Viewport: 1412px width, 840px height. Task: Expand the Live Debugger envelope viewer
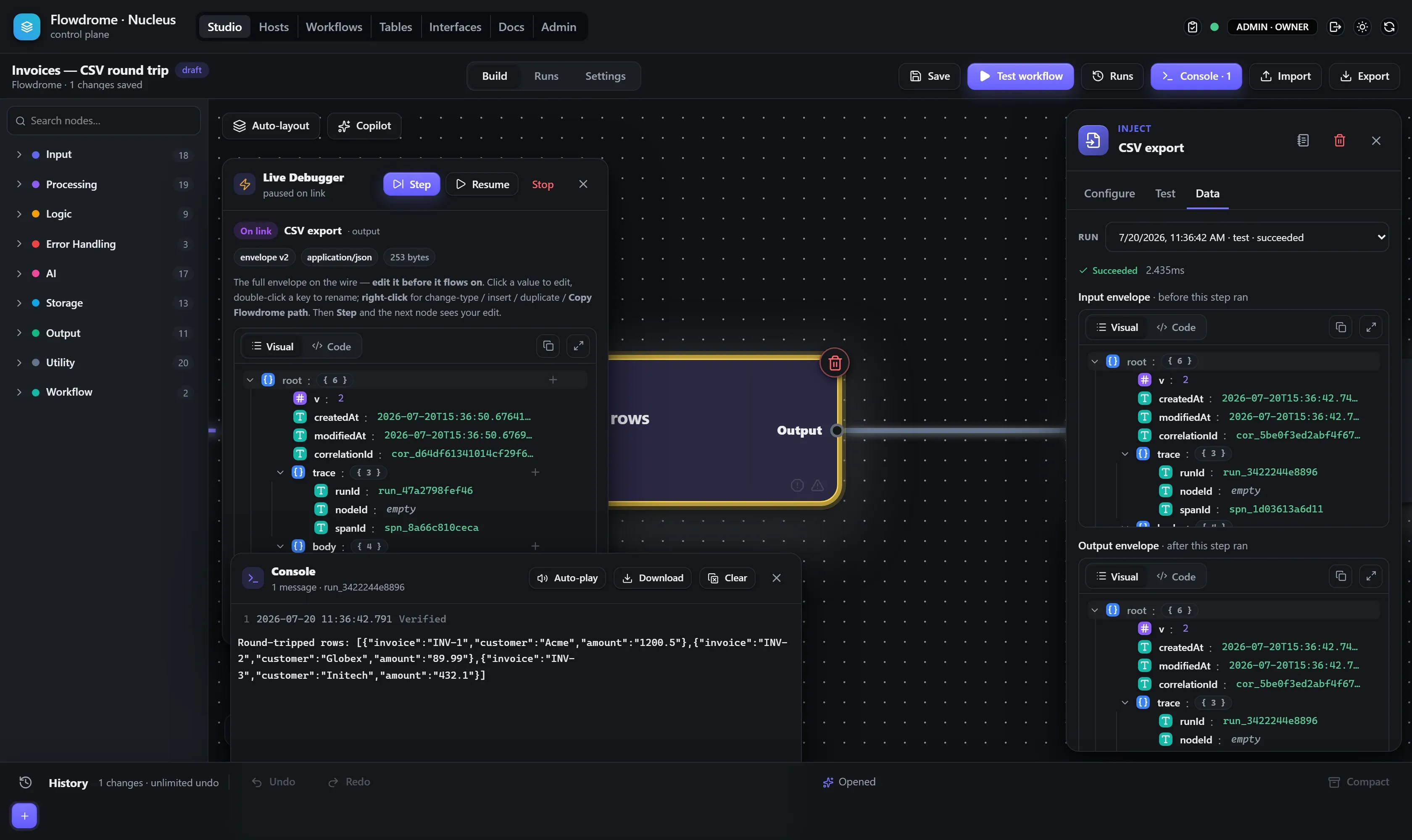click(578, 346)
